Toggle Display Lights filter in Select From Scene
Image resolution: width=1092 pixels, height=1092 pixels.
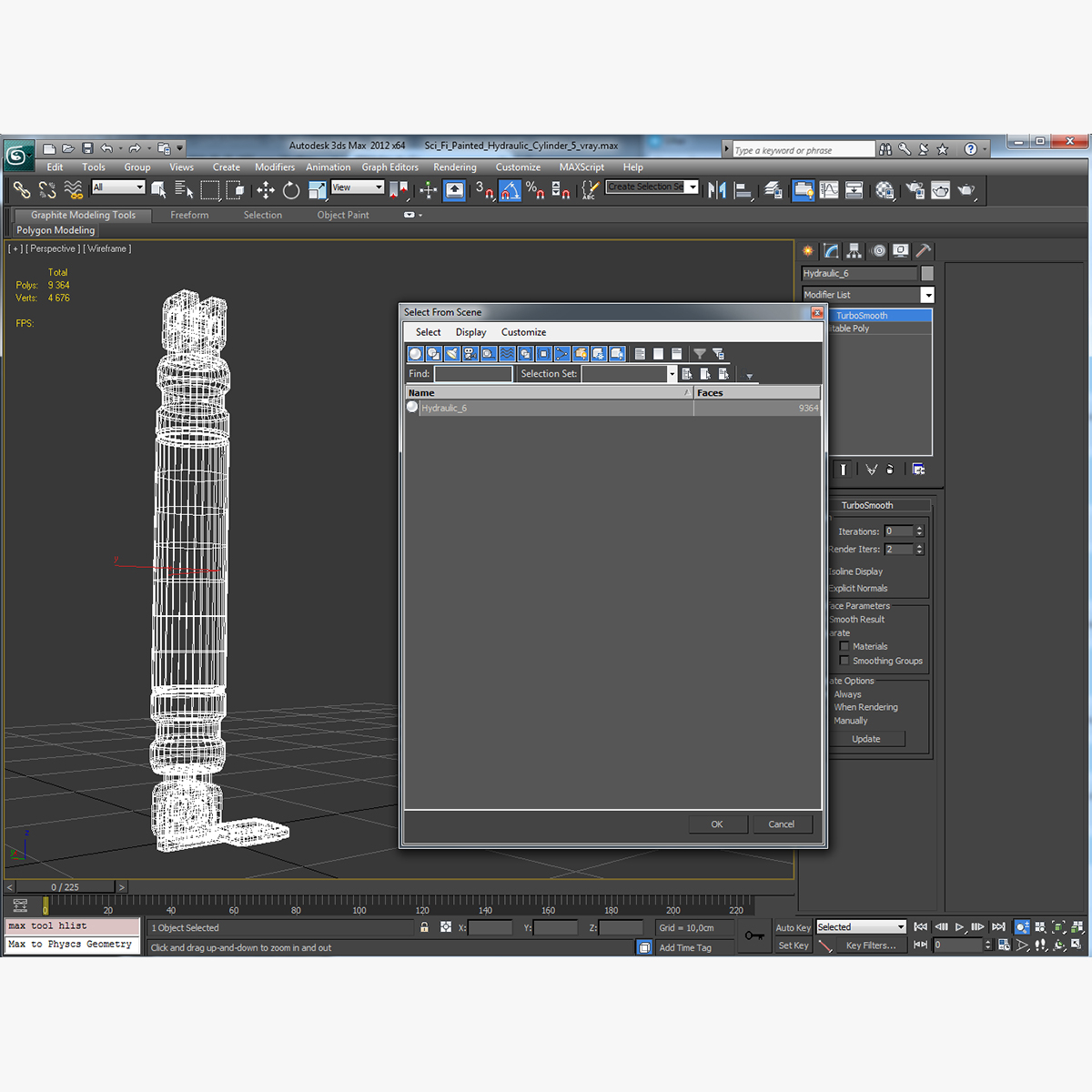(x=452, y=354)
